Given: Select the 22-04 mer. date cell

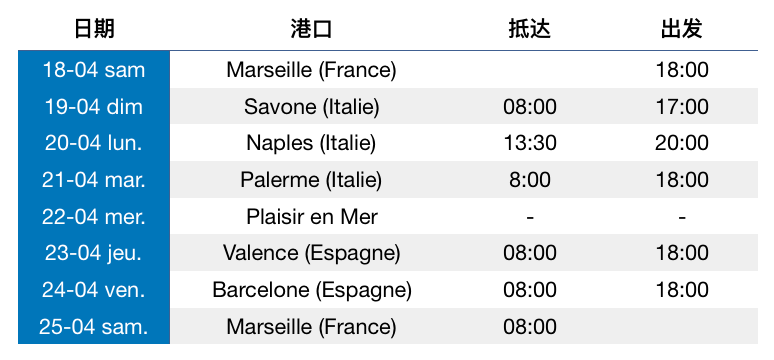Looking at the screenshot, I should coord(94,216).
